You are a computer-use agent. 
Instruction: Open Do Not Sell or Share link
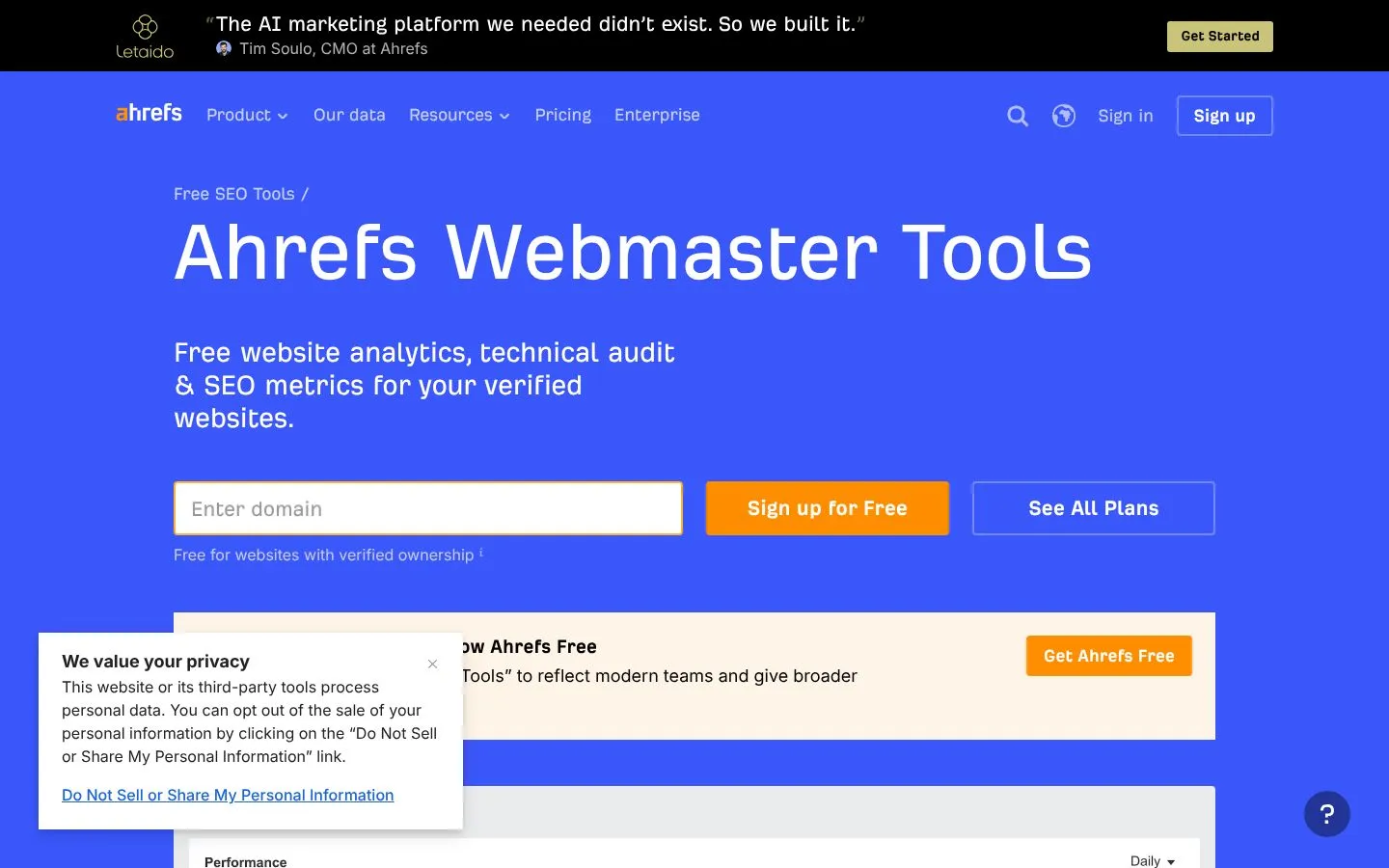tap(228, 795)
